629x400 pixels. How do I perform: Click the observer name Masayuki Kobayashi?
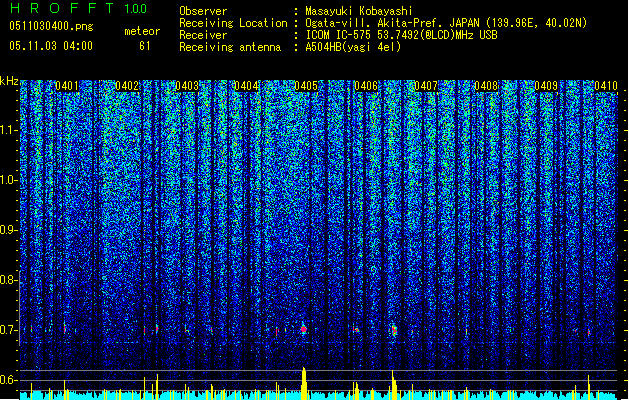pos(358,11)
